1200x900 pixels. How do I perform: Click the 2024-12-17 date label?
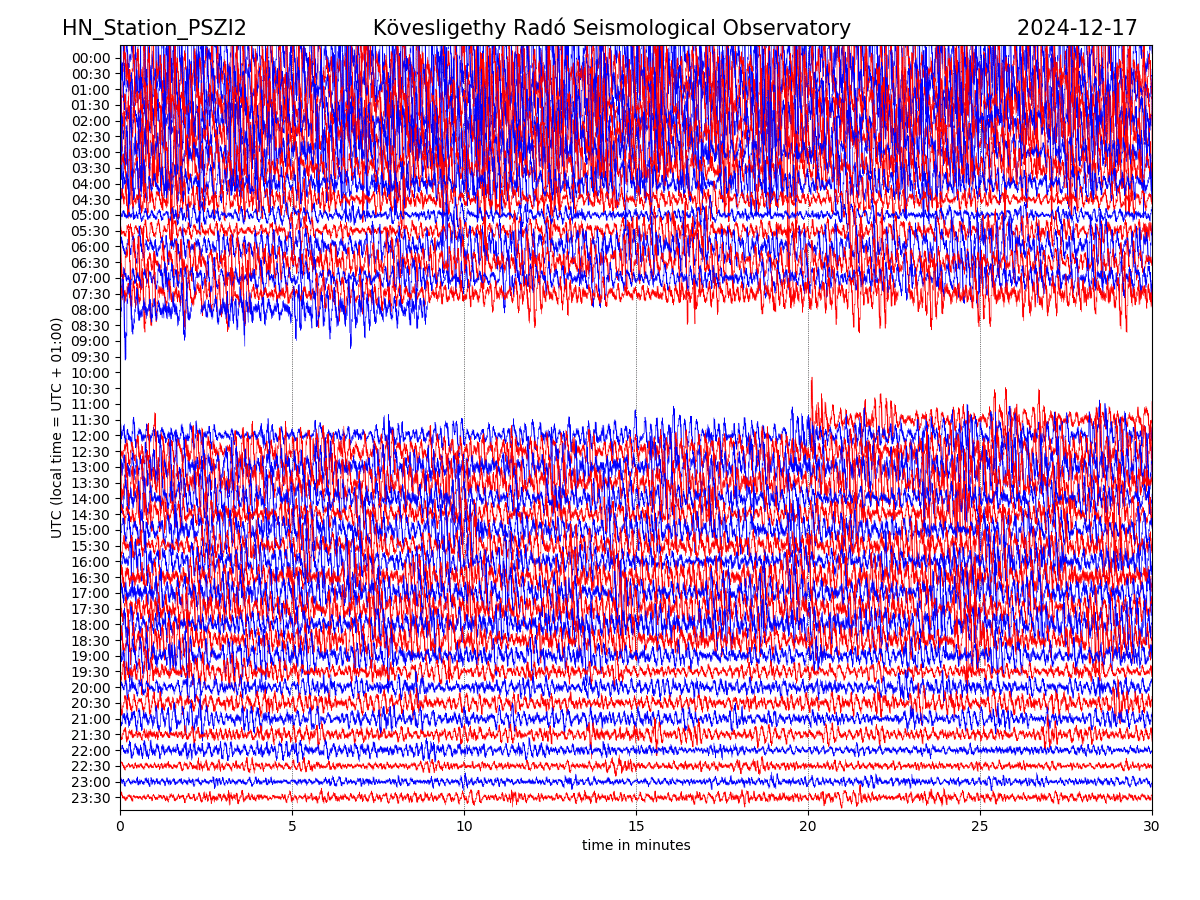pyautogui.click(x=1076, y=28)
